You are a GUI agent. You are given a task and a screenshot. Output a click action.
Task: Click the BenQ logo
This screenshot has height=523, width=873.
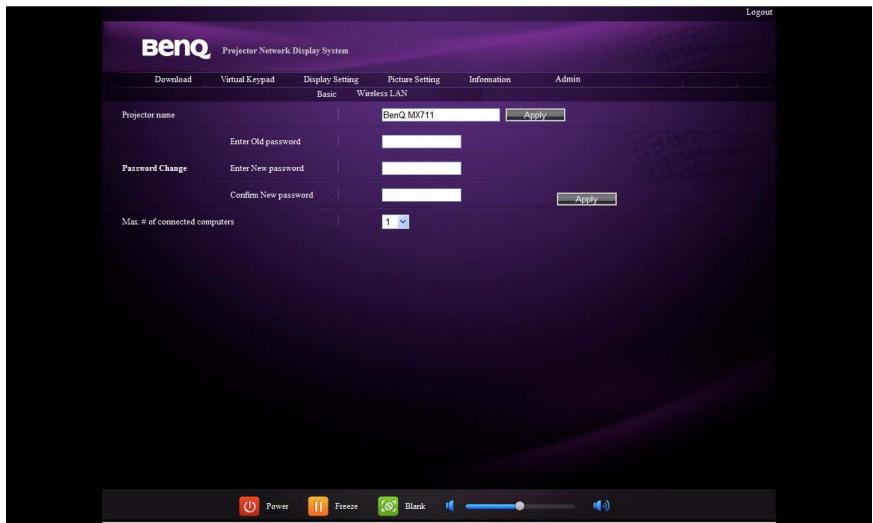176,48
